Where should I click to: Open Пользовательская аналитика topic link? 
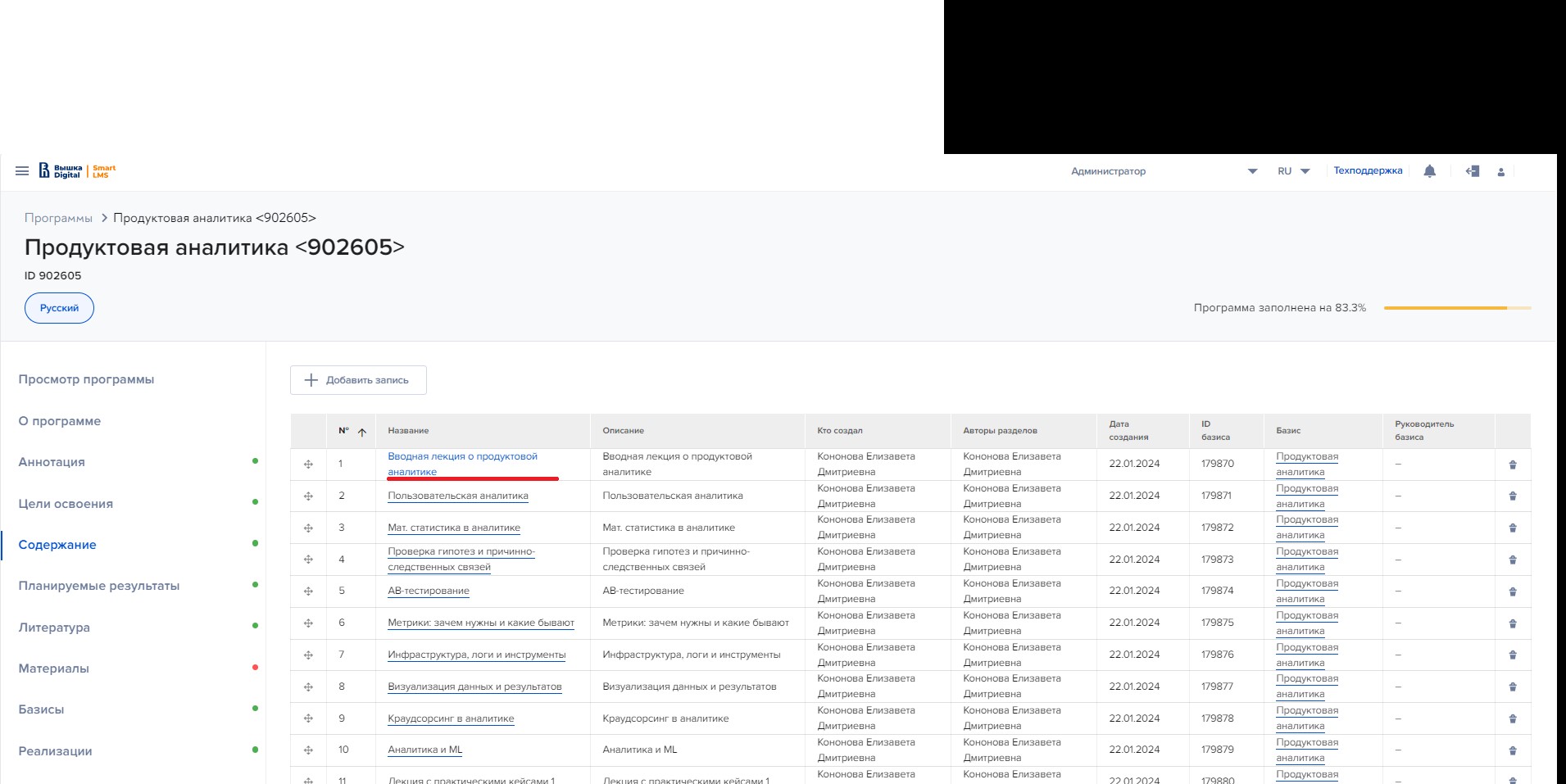(x=457, y=496)
